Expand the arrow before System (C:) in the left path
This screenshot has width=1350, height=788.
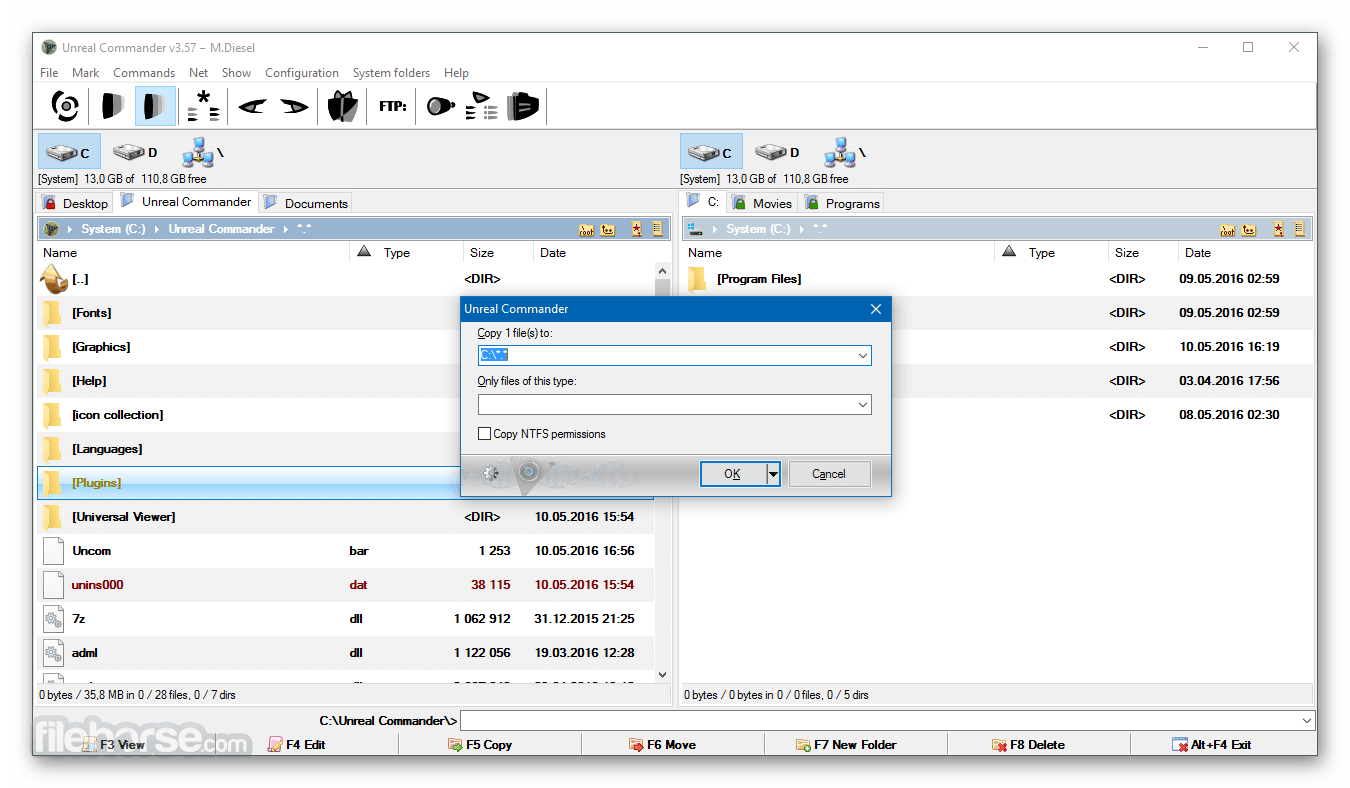tap(70, 229)
